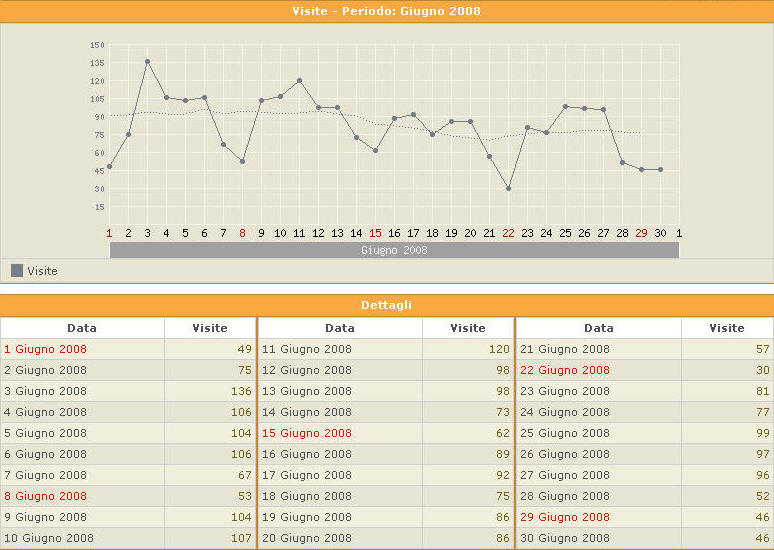Click the '8 Giugno 2008' red date cell
The height and width of the screenshot is (550, 774).
pos(82,496)
